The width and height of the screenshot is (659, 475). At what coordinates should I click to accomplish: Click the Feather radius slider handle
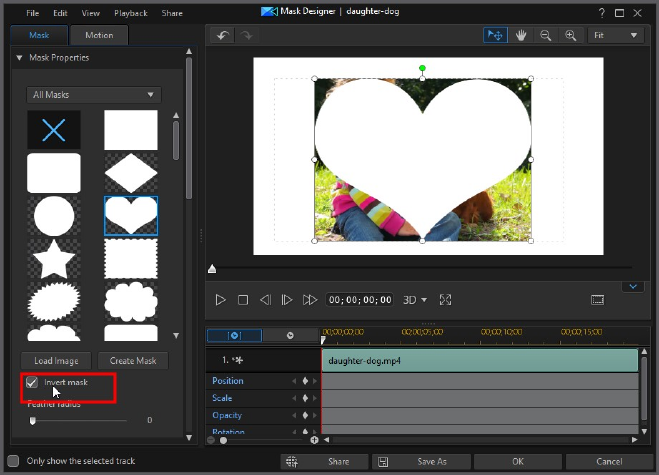click(33, 420)
